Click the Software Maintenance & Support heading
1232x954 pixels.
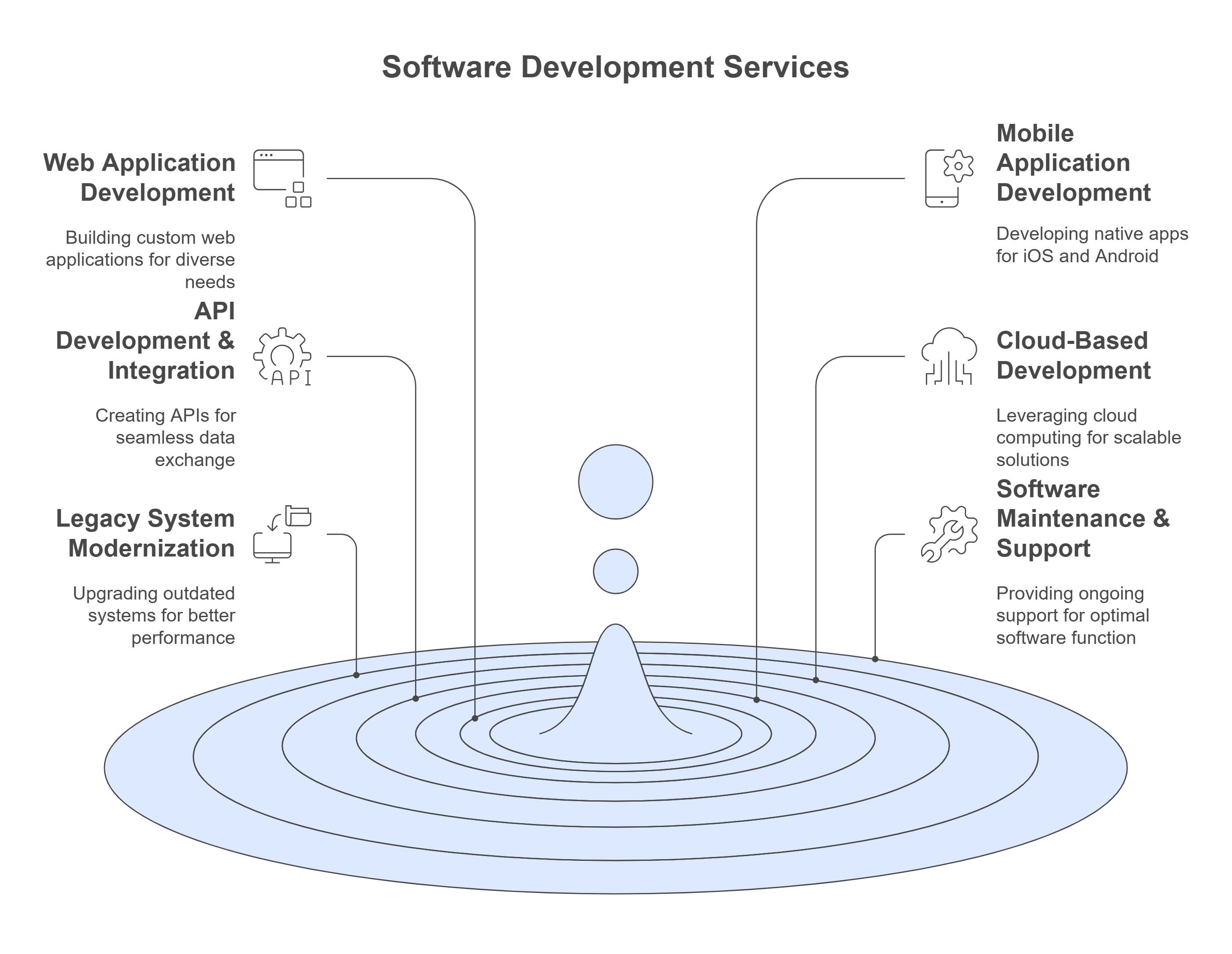click(x=1082, y=518)
